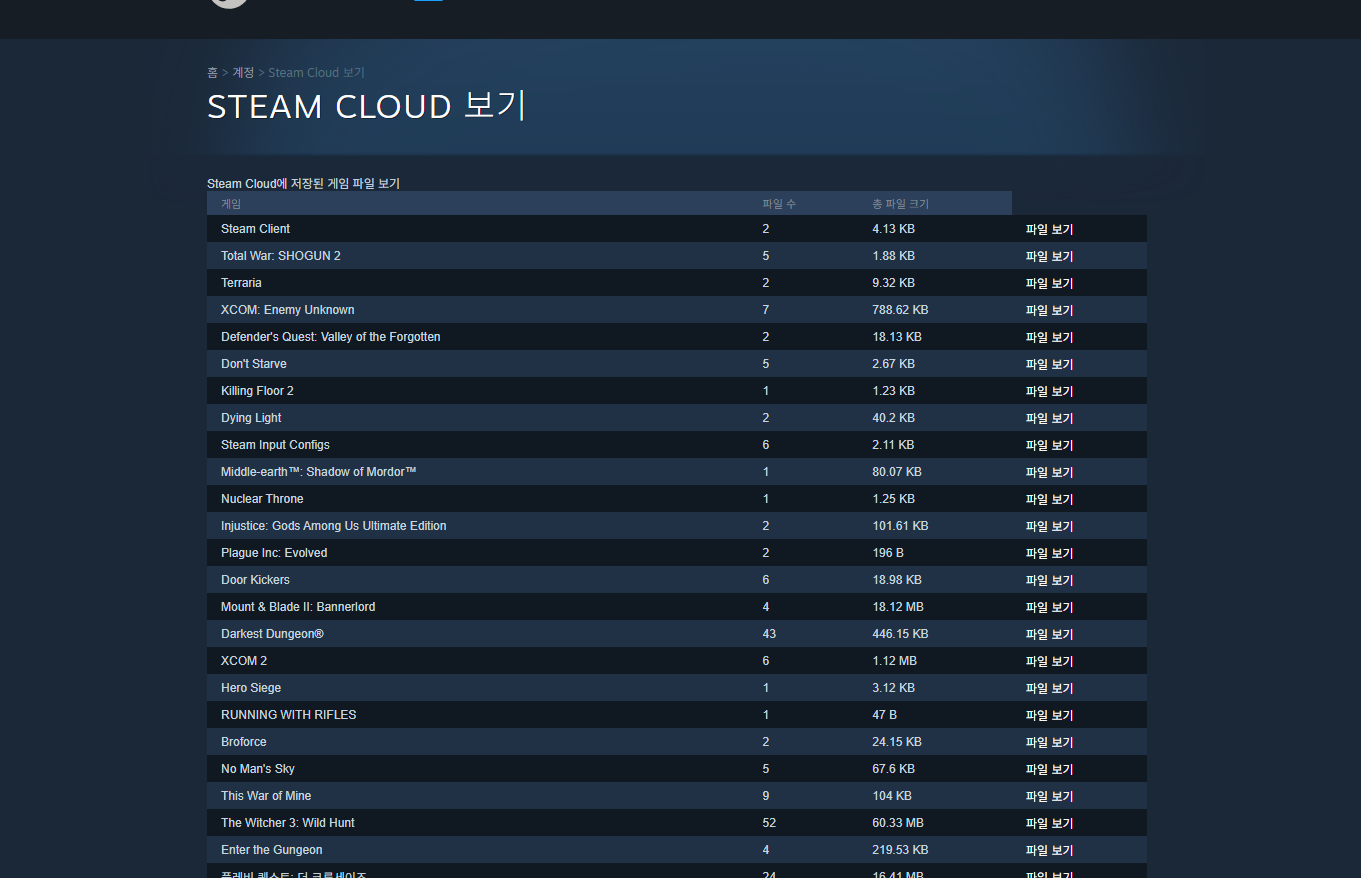This screenshot has width=1361, height=878.
Task: Select the page title STEAM CLOUD 보기
Action: 366,106
